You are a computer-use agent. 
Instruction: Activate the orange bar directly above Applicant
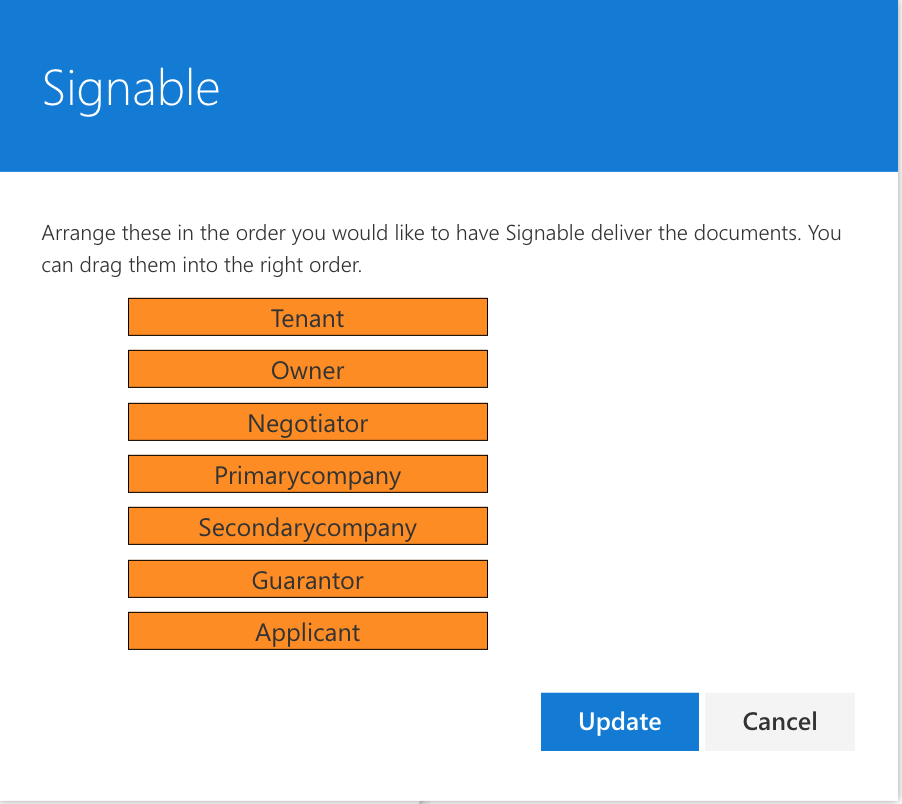tap(308, 579)
